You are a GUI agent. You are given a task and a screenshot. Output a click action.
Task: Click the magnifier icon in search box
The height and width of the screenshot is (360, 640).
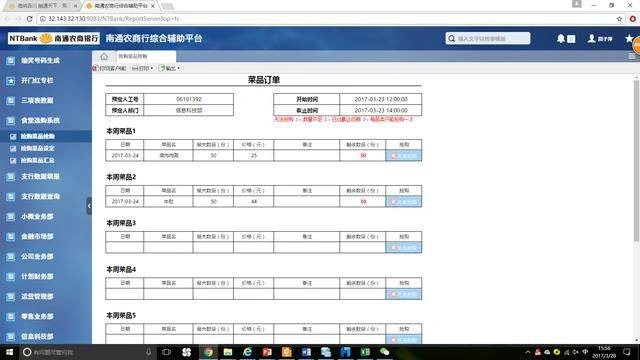(451, 38)
